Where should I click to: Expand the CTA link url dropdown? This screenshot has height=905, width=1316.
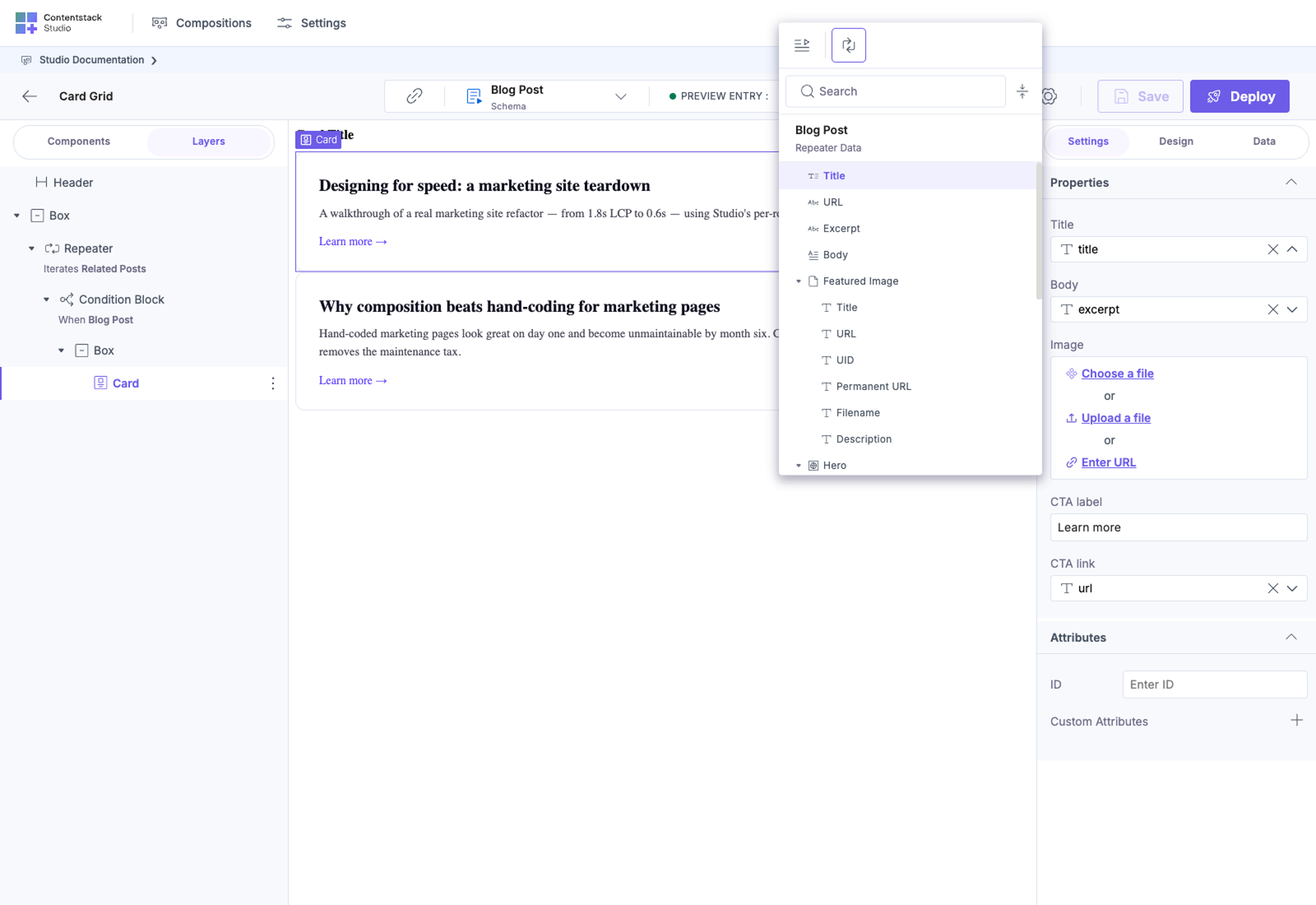pyautogui.click(x=1292, y=589)
